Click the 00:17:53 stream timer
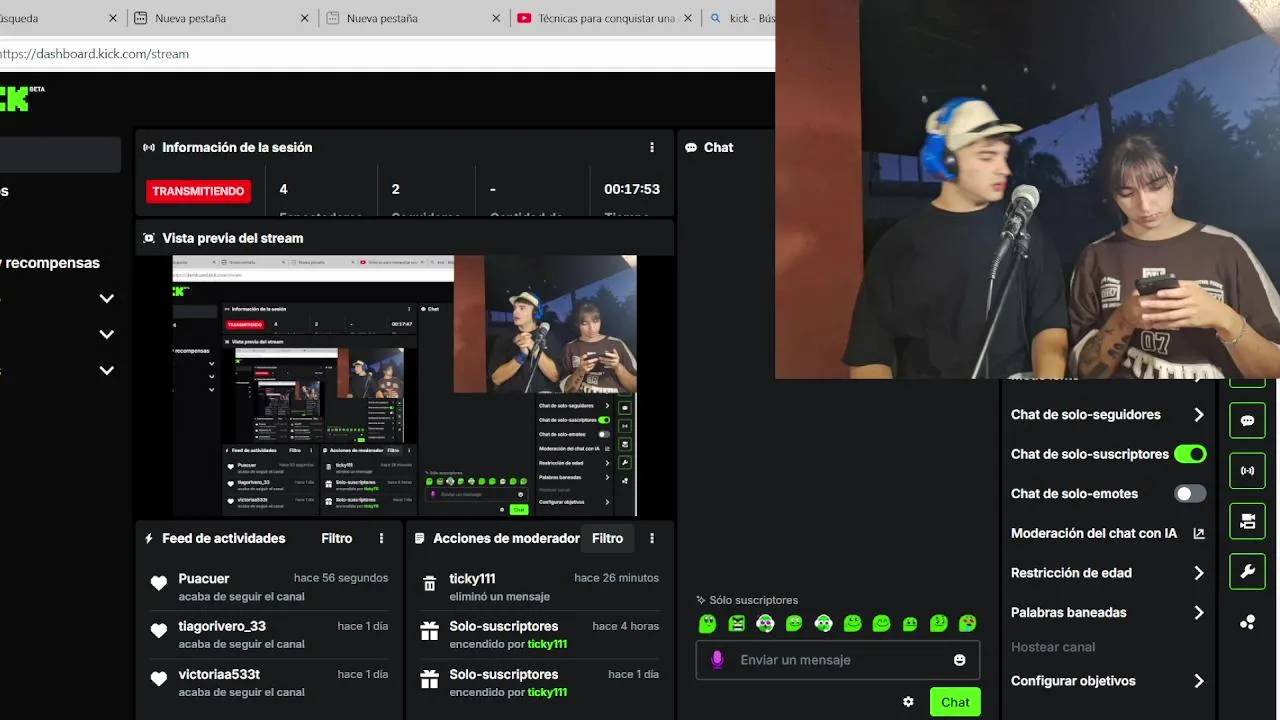This screenshot has height=720, width=1280. (632, 189)
